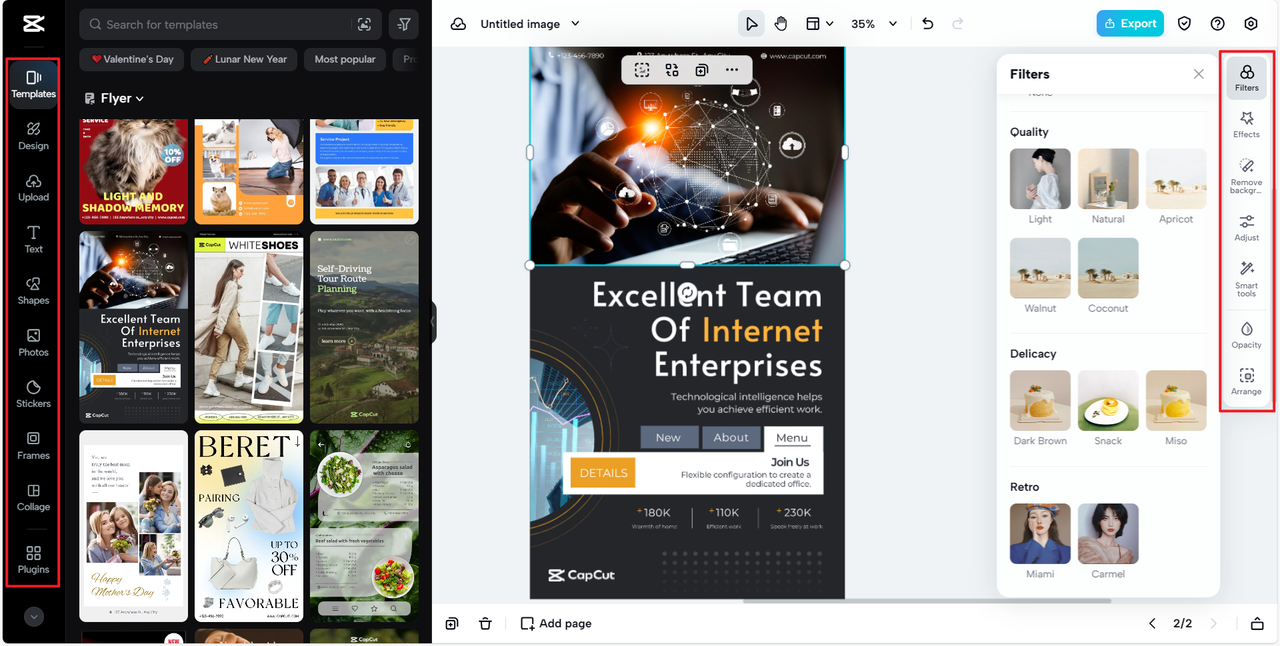Viewport: 1280px width, 646px height.
Task: Click the delete page trash icon
Action: (485, 623)
